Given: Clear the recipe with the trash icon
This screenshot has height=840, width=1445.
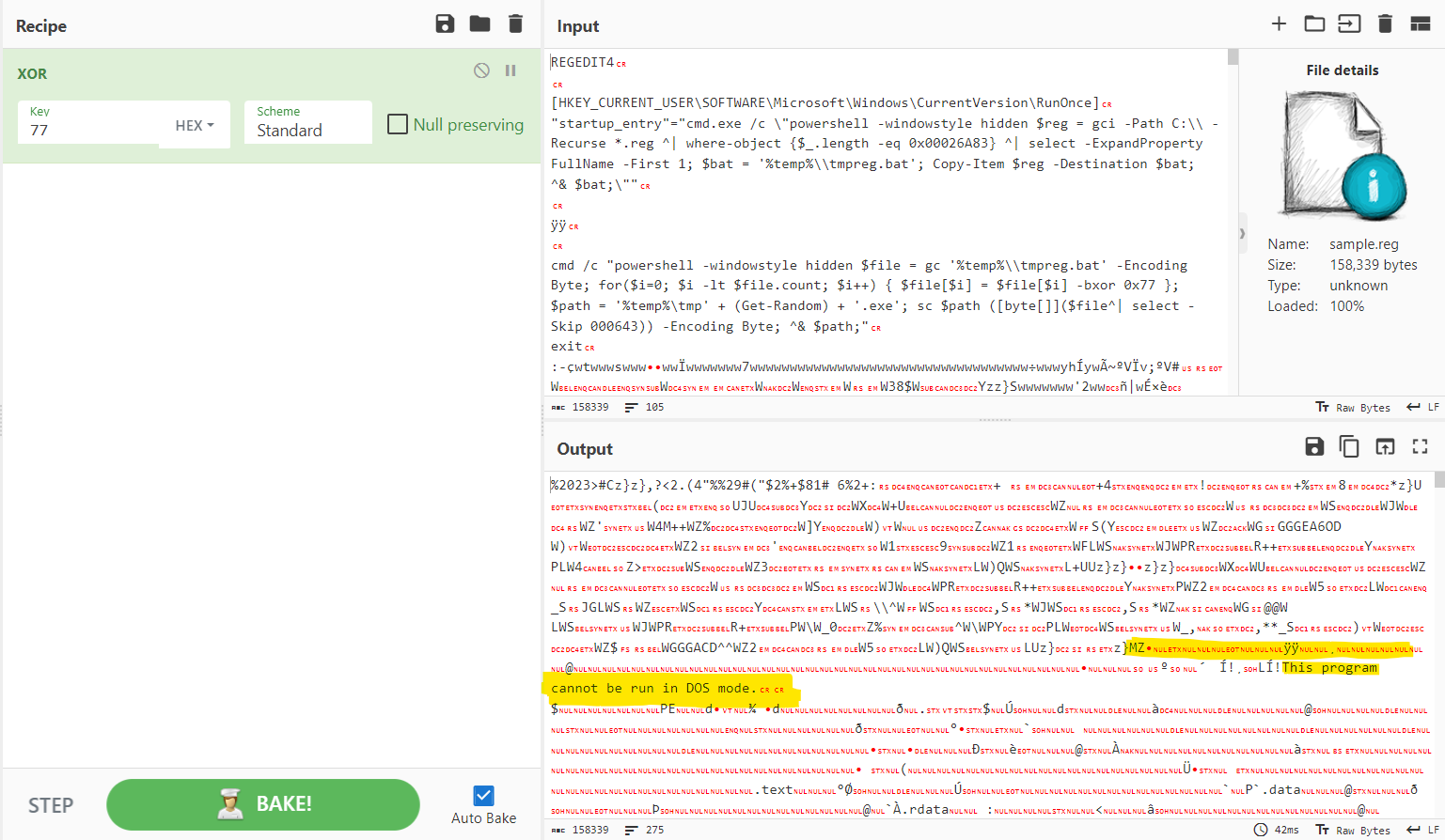Looking at the screenshot, I should tap(515, 24).
